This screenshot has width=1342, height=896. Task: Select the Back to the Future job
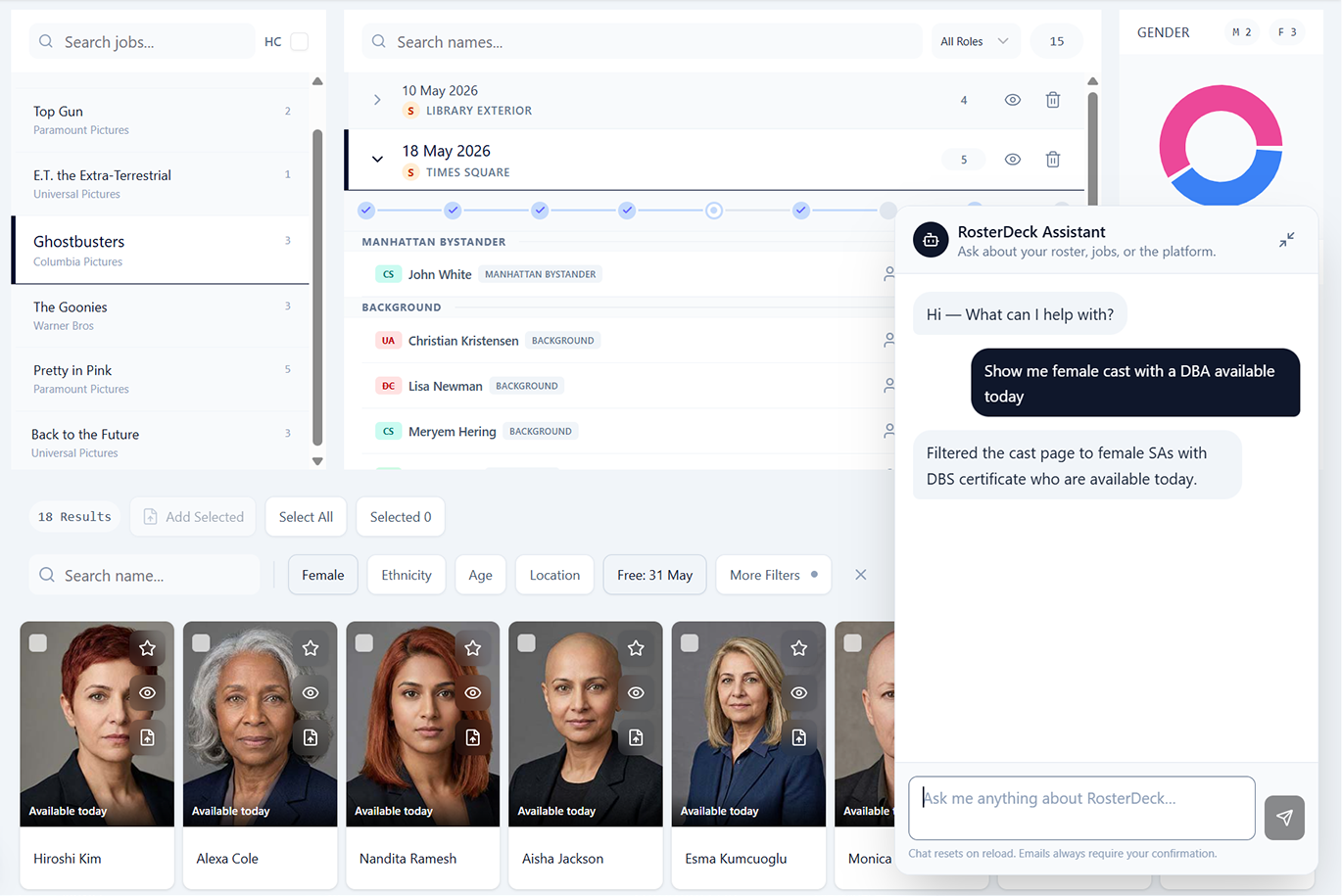[162, 443]
